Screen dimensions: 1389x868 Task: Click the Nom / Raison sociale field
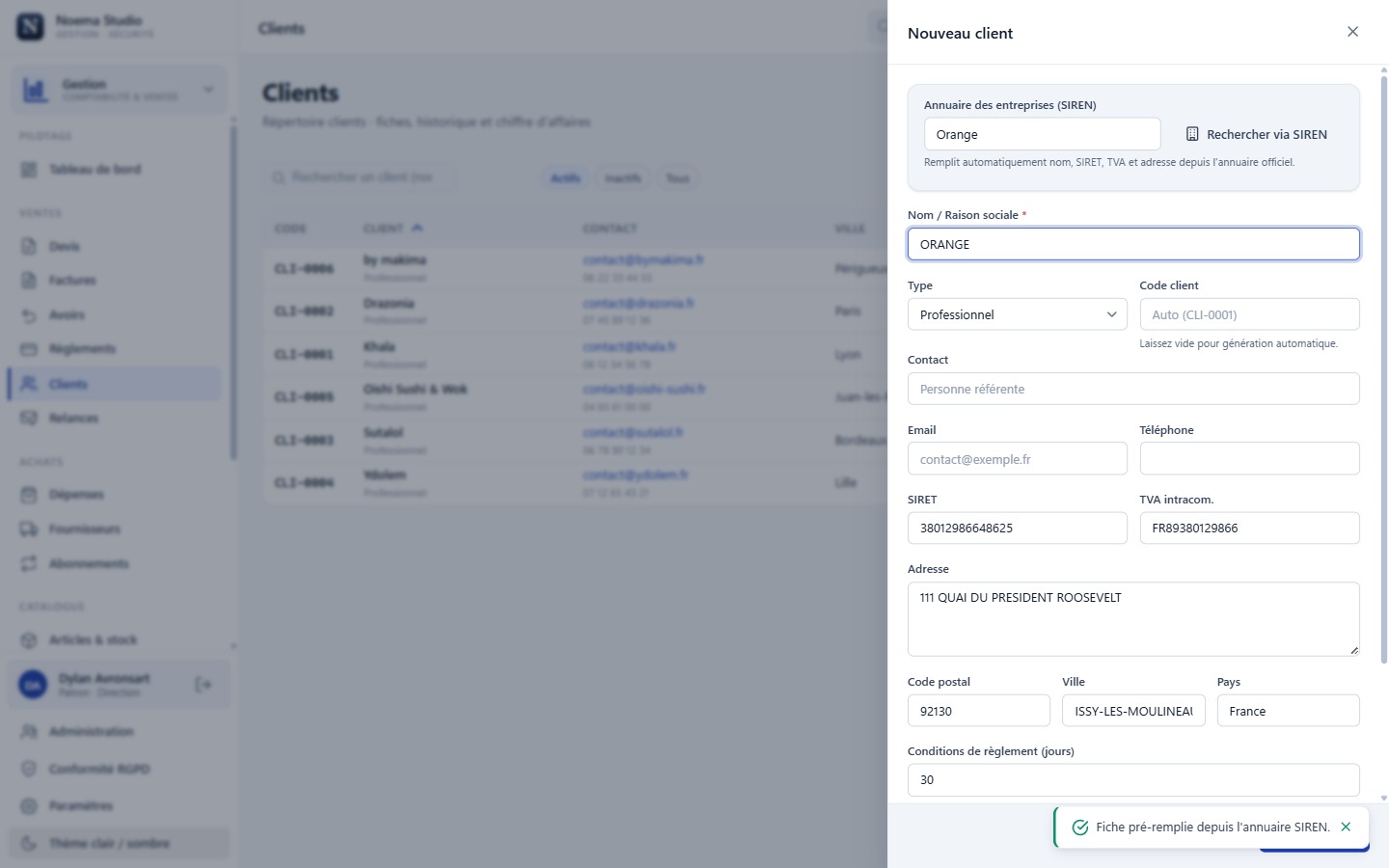pos(1133,244)
